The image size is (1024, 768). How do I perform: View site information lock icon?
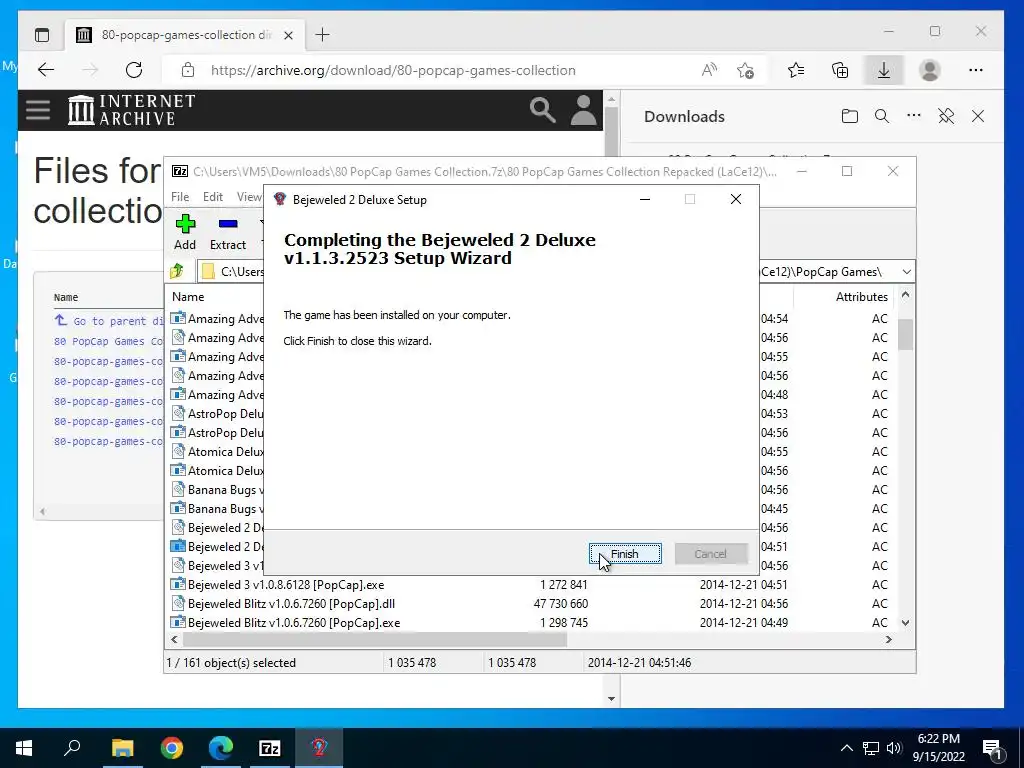pyautogui.click(x=188, y=70)
